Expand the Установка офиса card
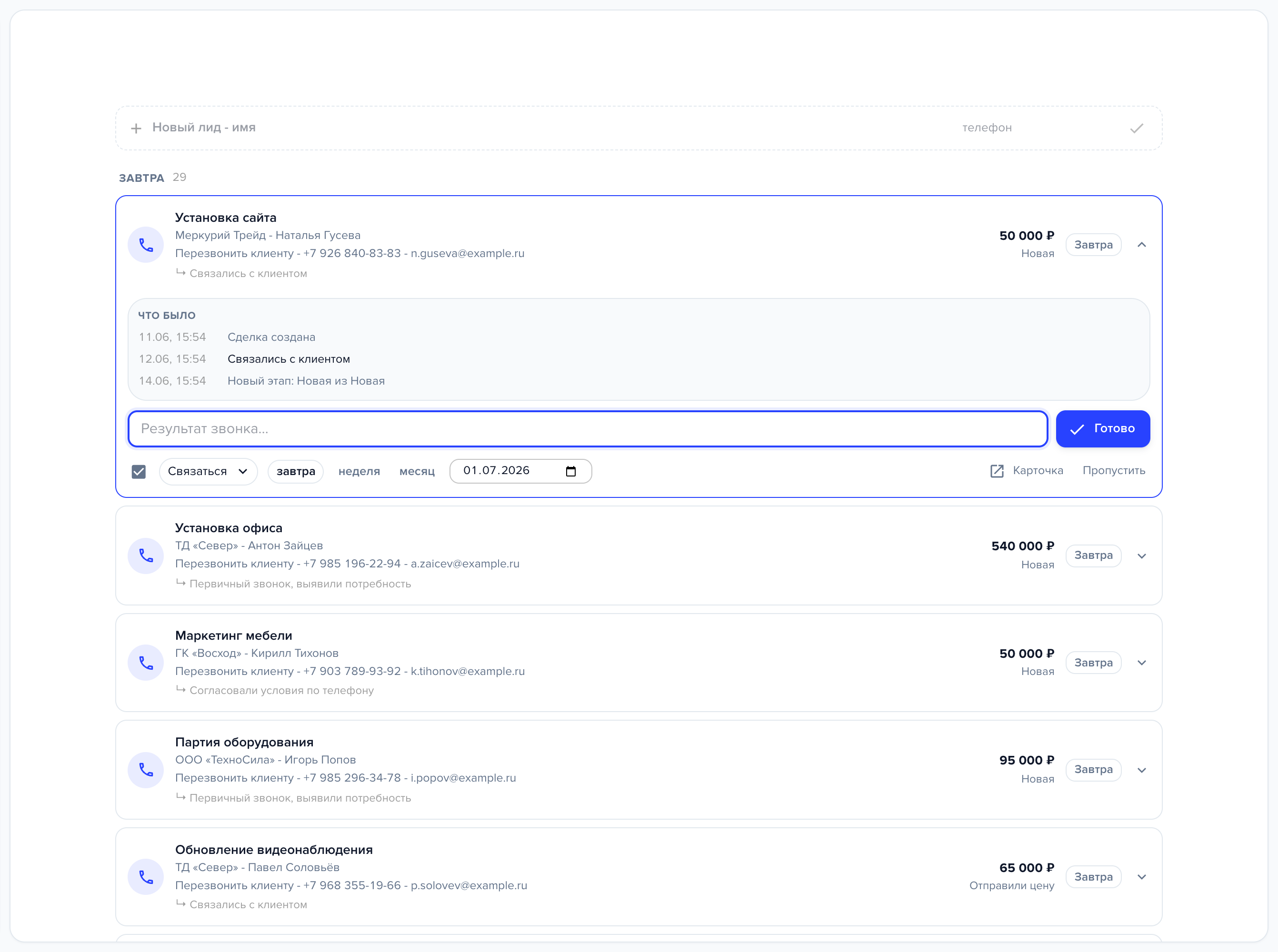The width and height of the screenshot is (1278, 952). point(1141,555)
